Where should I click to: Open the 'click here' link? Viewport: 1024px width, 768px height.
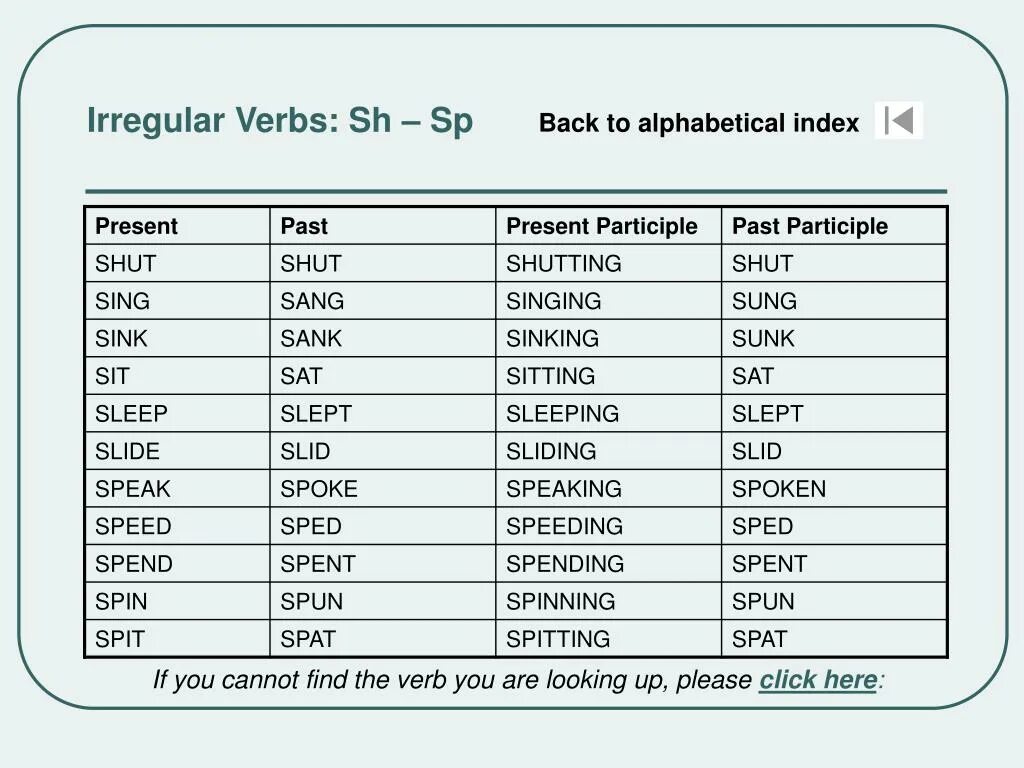tap(817, 681)
